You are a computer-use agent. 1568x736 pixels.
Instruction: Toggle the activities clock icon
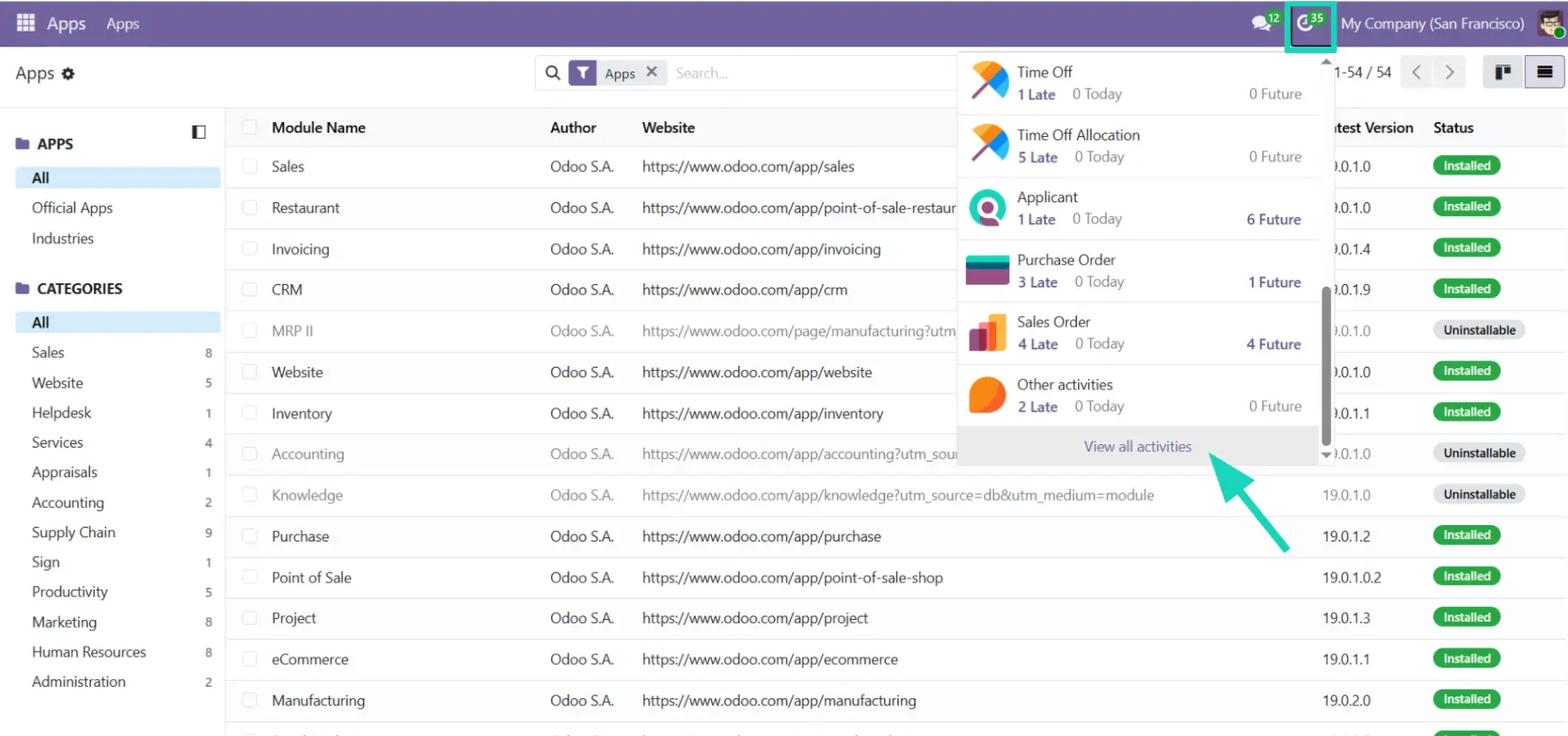tap(1308, 24)
